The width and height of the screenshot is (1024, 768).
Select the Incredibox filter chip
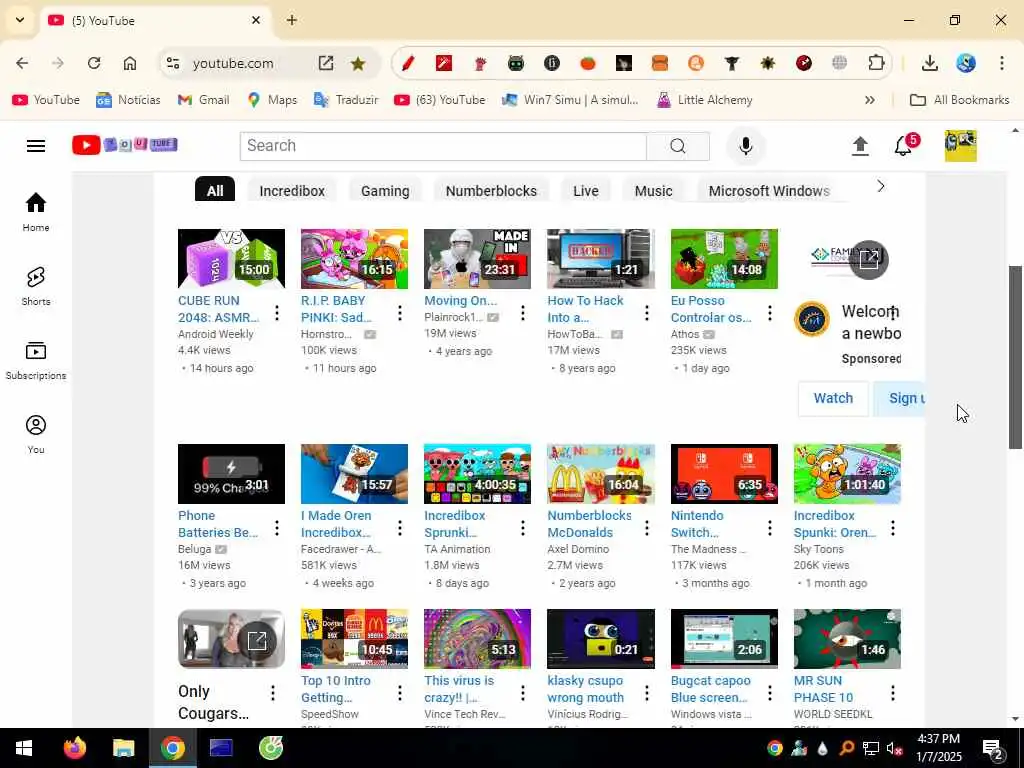pos(292,191)
